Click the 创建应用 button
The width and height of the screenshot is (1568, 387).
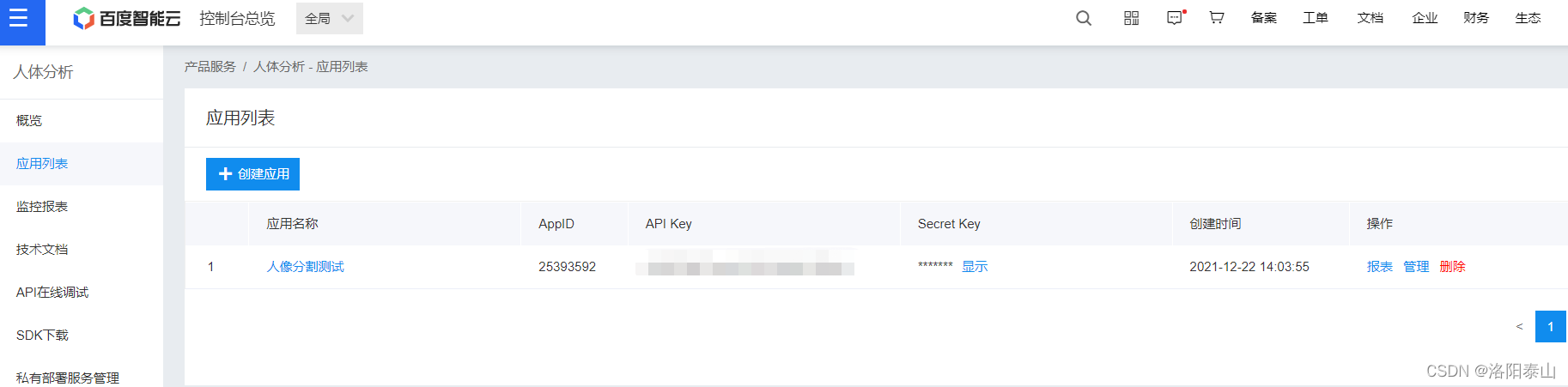[x=252, y=174]
